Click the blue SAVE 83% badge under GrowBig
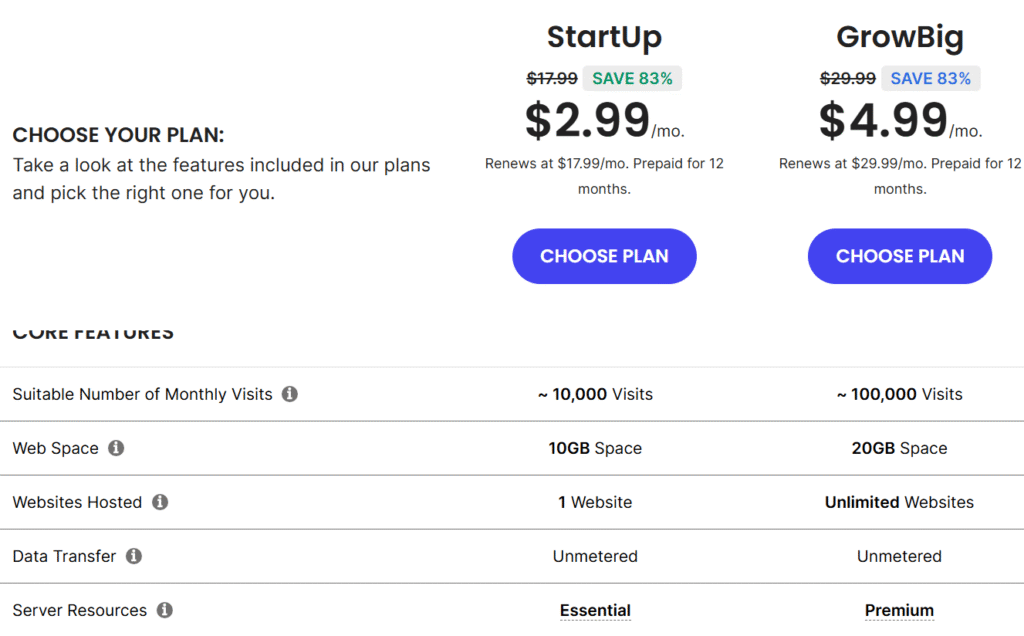Image resolution: width=1024 pixels, height=636 pixels. click(931, 78)
